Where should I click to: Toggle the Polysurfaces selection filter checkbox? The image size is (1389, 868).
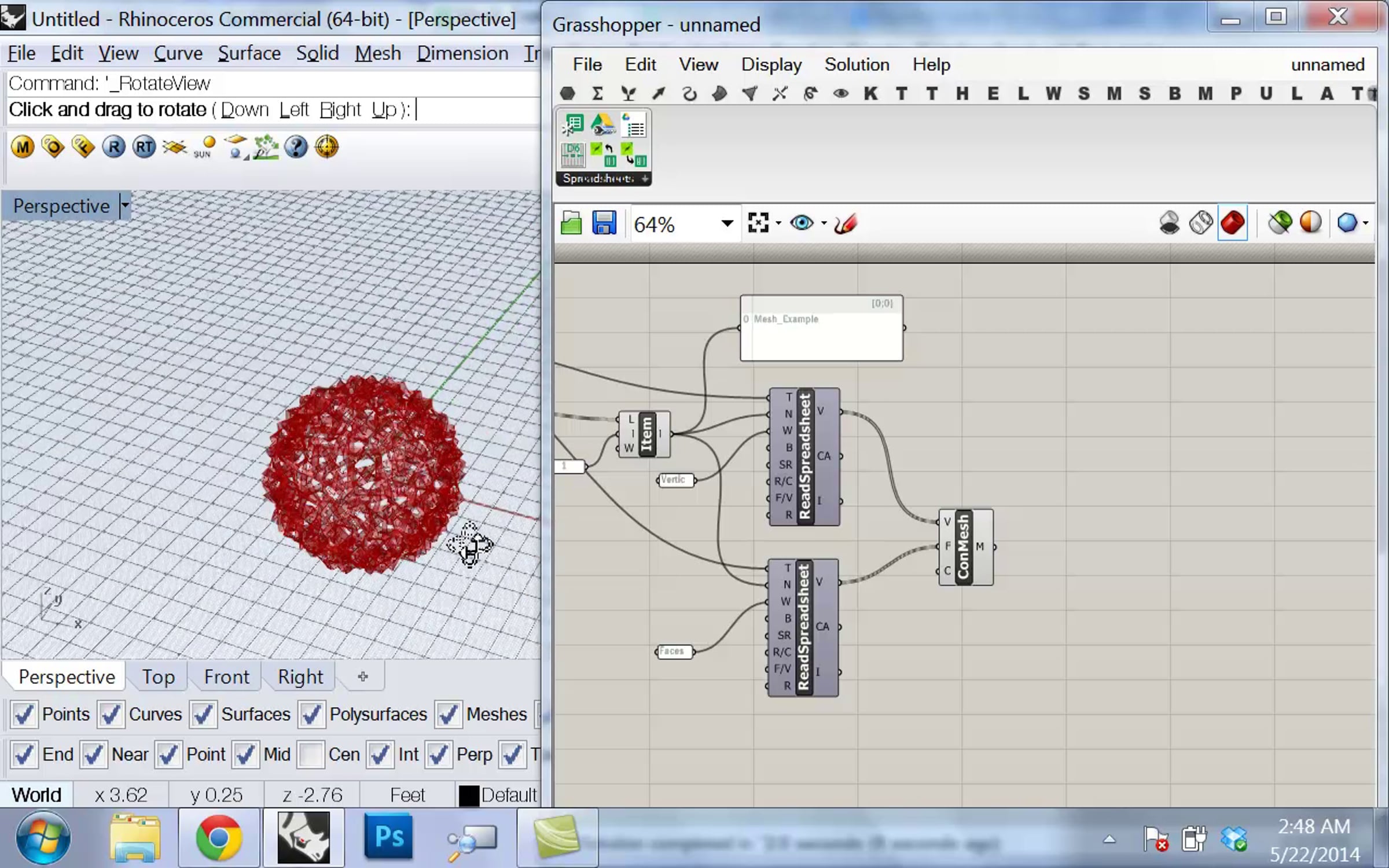[311, 715]
